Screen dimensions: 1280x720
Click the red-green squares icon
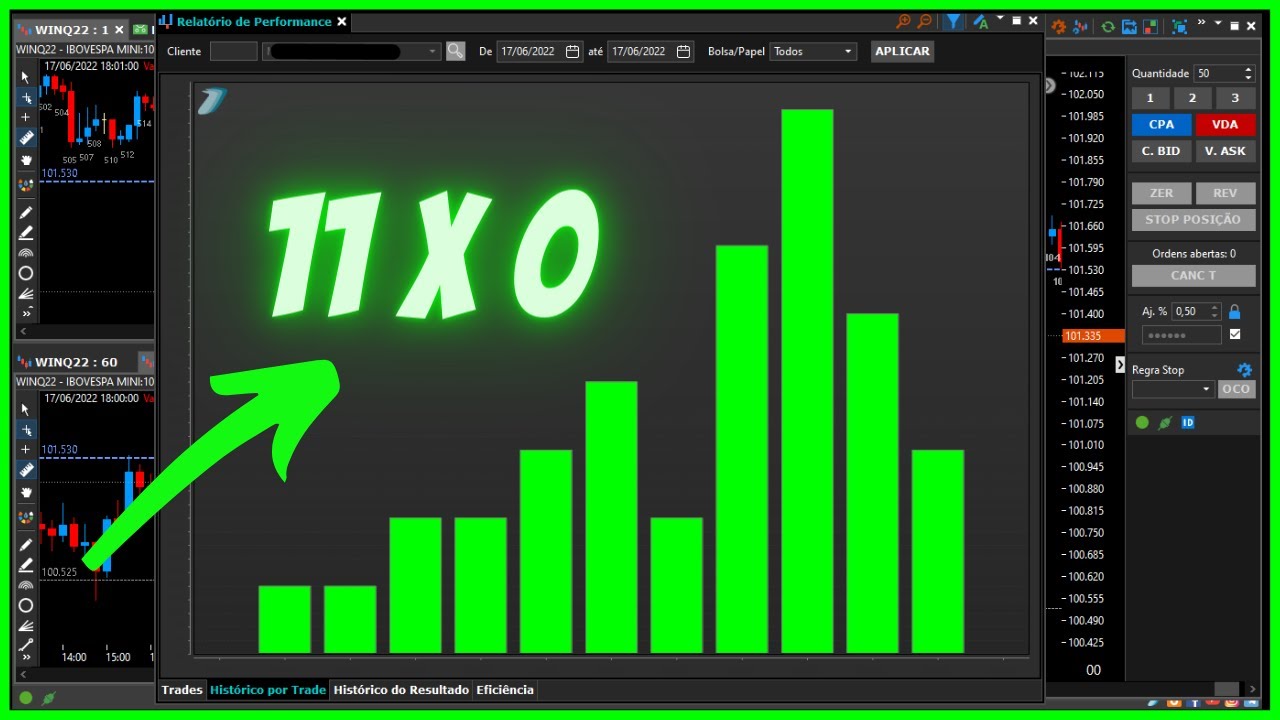click(1151, 27)
